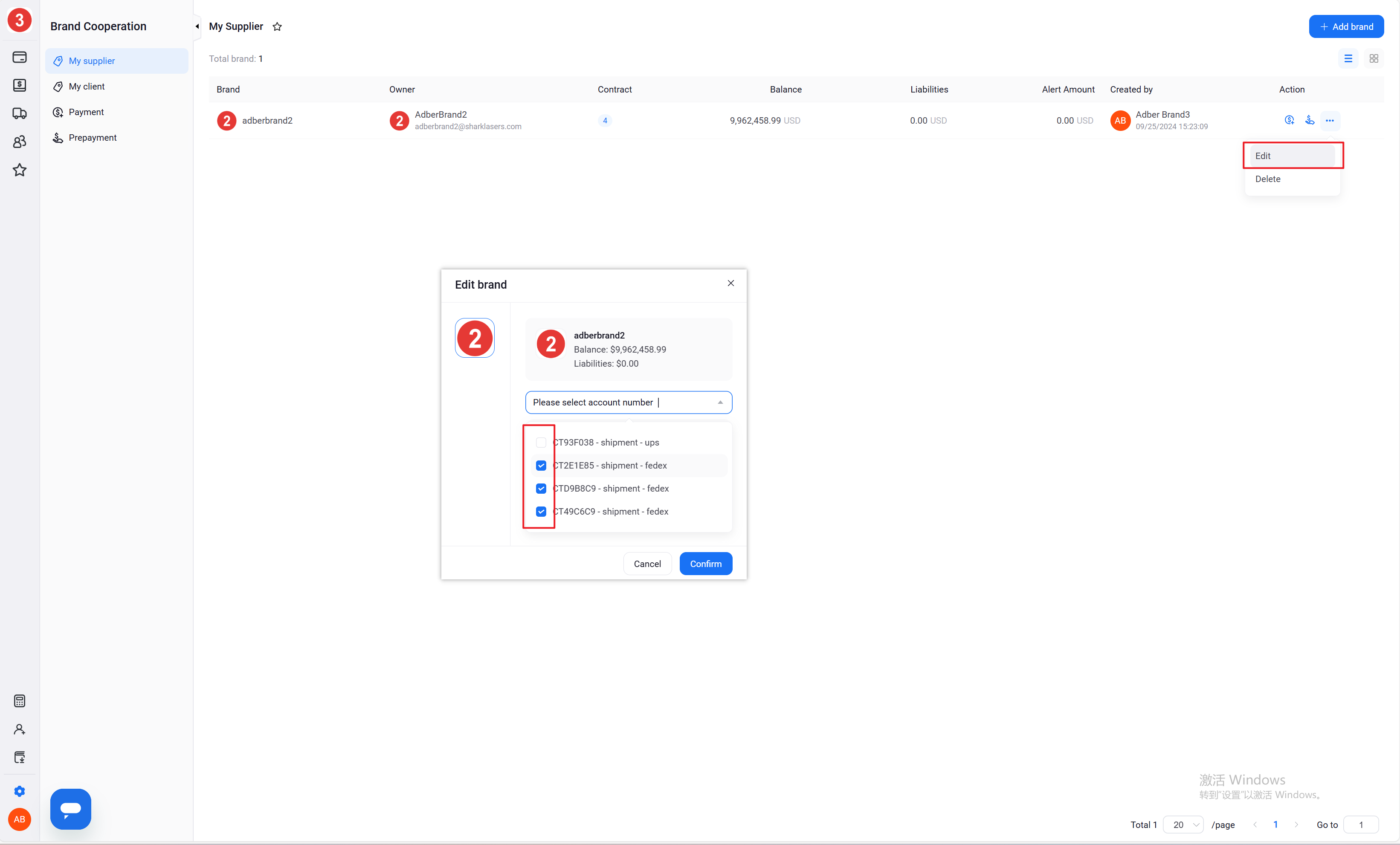Open the truck shipment icon in sidebar

click(x=19, y=113)
